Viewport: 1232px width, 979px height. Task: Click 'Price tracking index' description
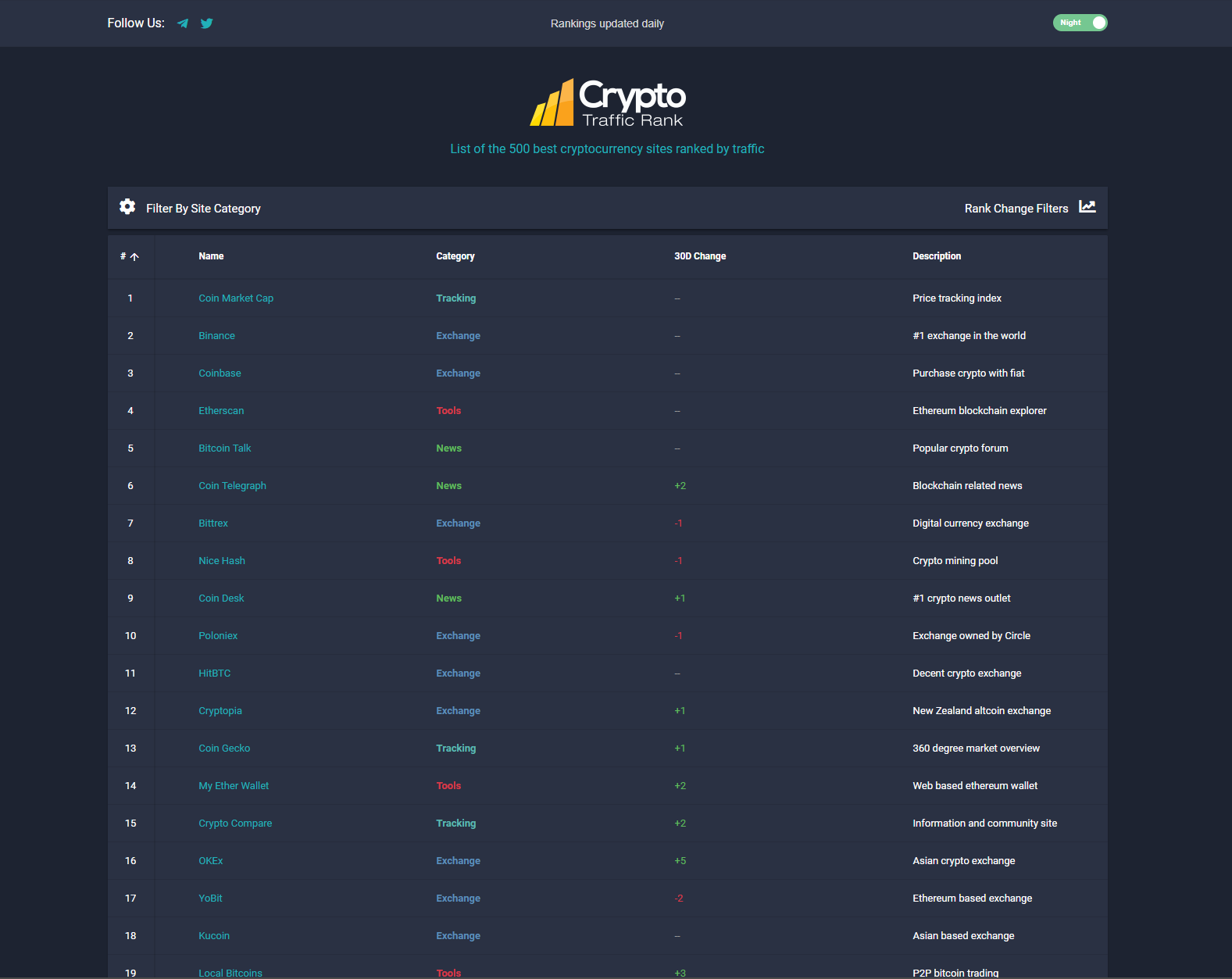tap(957, 298)
